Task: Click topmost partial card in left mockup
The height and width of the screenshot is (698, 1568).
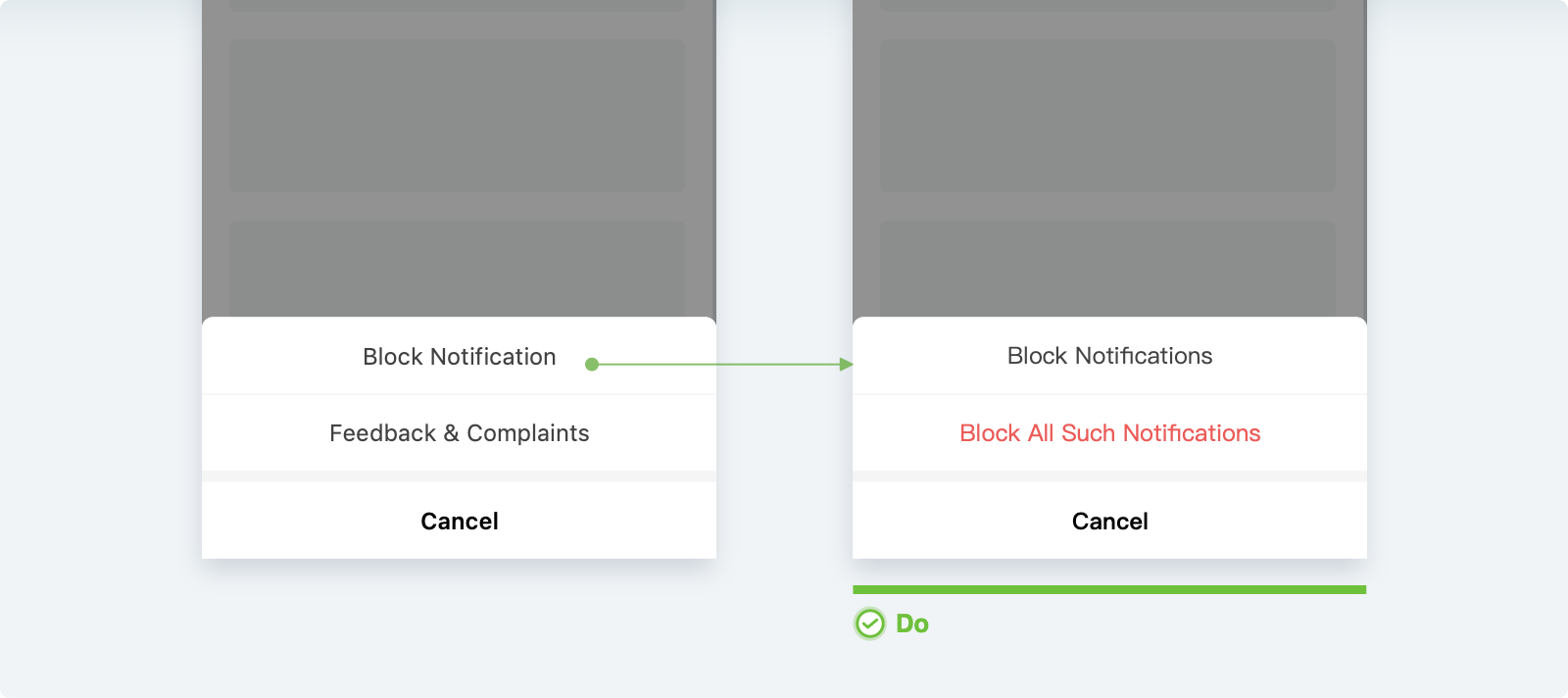Action: tap(457, 5)
